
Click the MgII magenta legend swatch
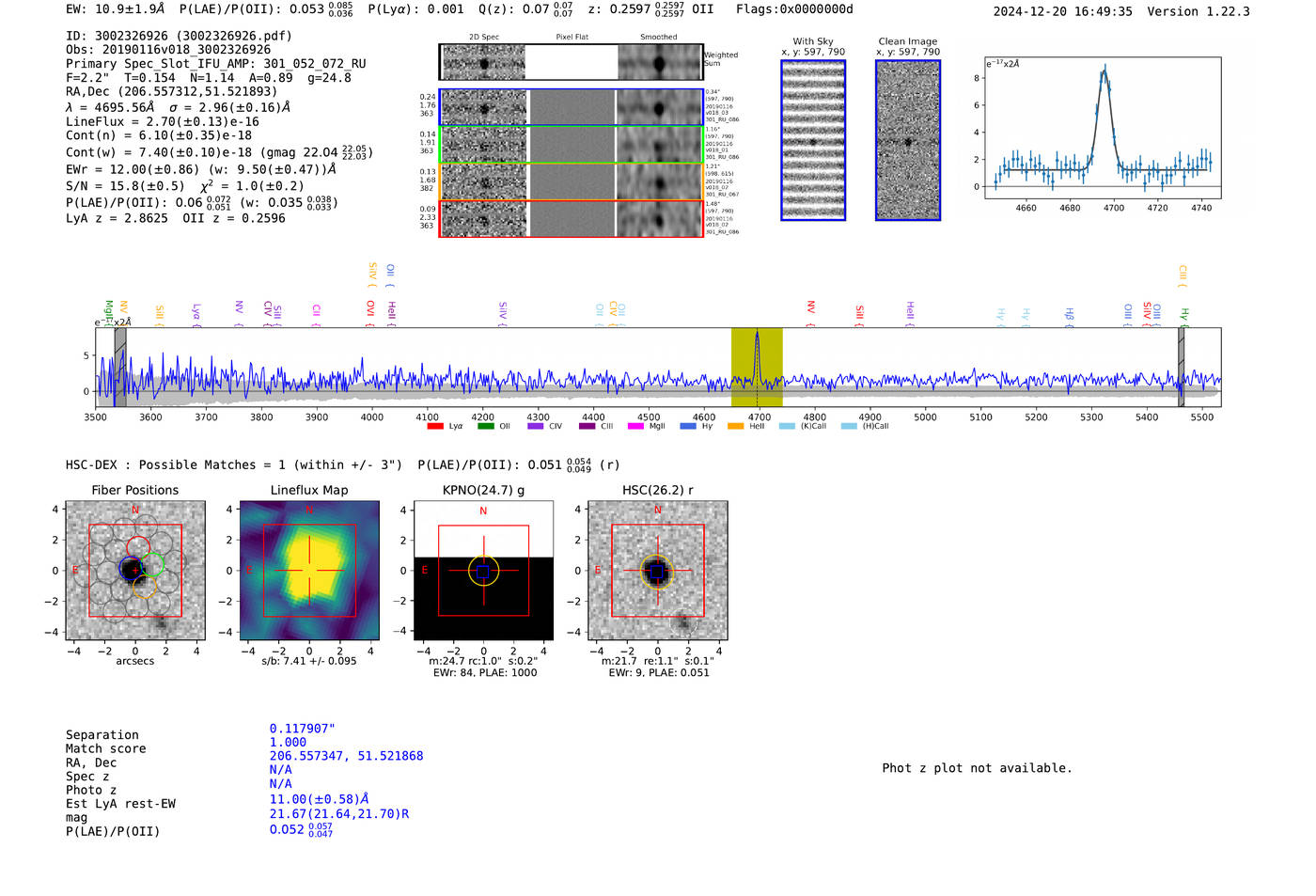tap(636, 426)
